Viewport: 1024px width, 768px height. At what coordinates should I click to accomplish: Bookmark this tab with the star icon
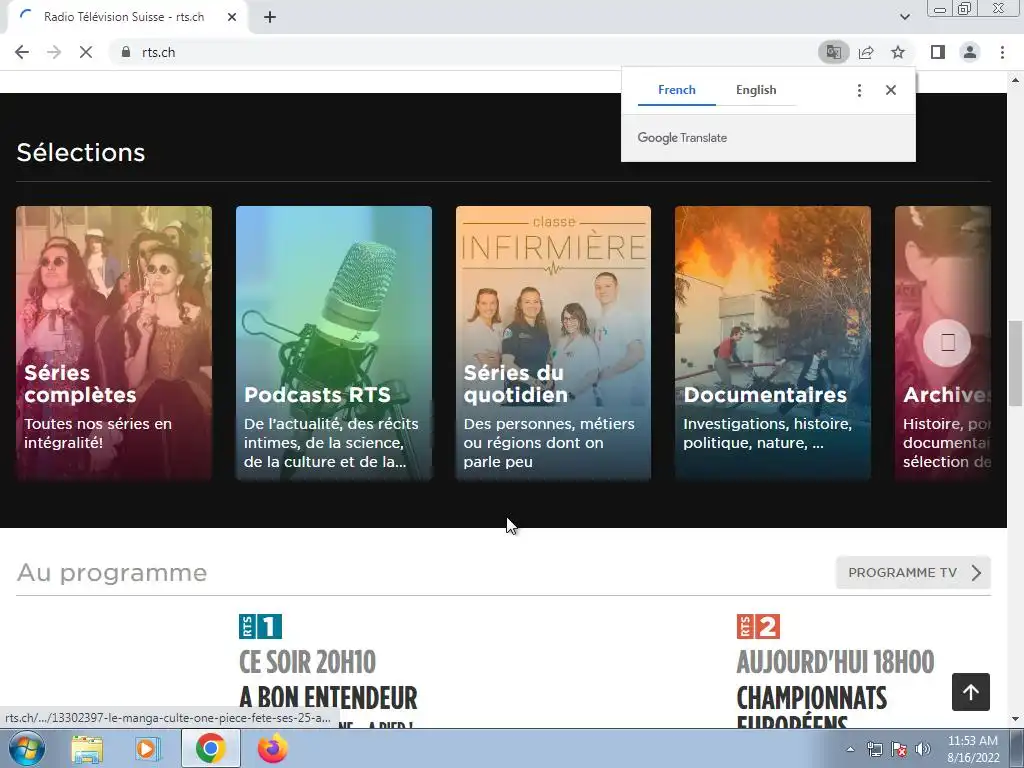tap(898, 52)
